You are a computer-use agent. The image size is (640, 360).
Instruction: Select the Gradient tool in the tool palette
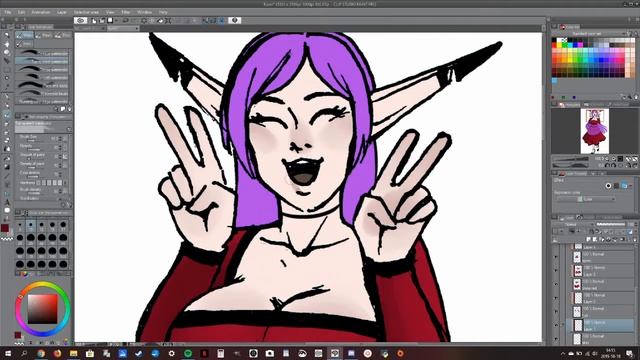pyautogui.click(x=7, y=167)
